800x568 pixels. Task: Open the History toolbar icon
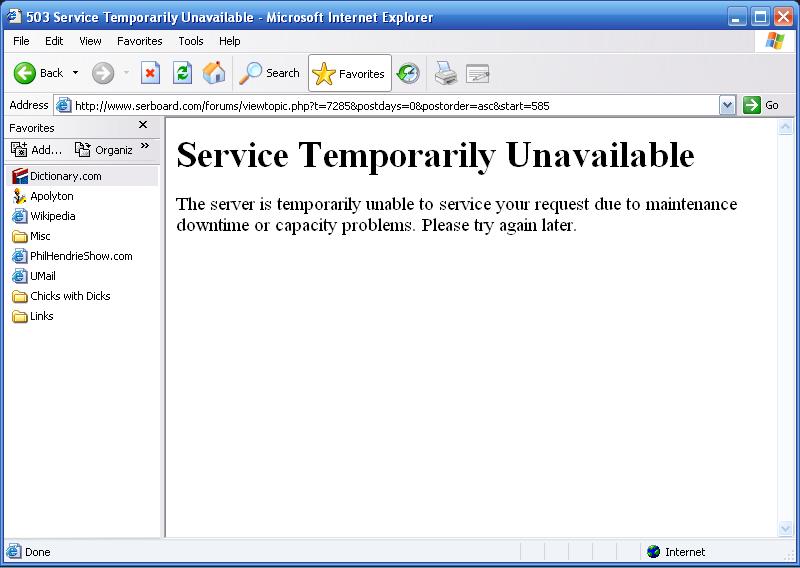408,73
